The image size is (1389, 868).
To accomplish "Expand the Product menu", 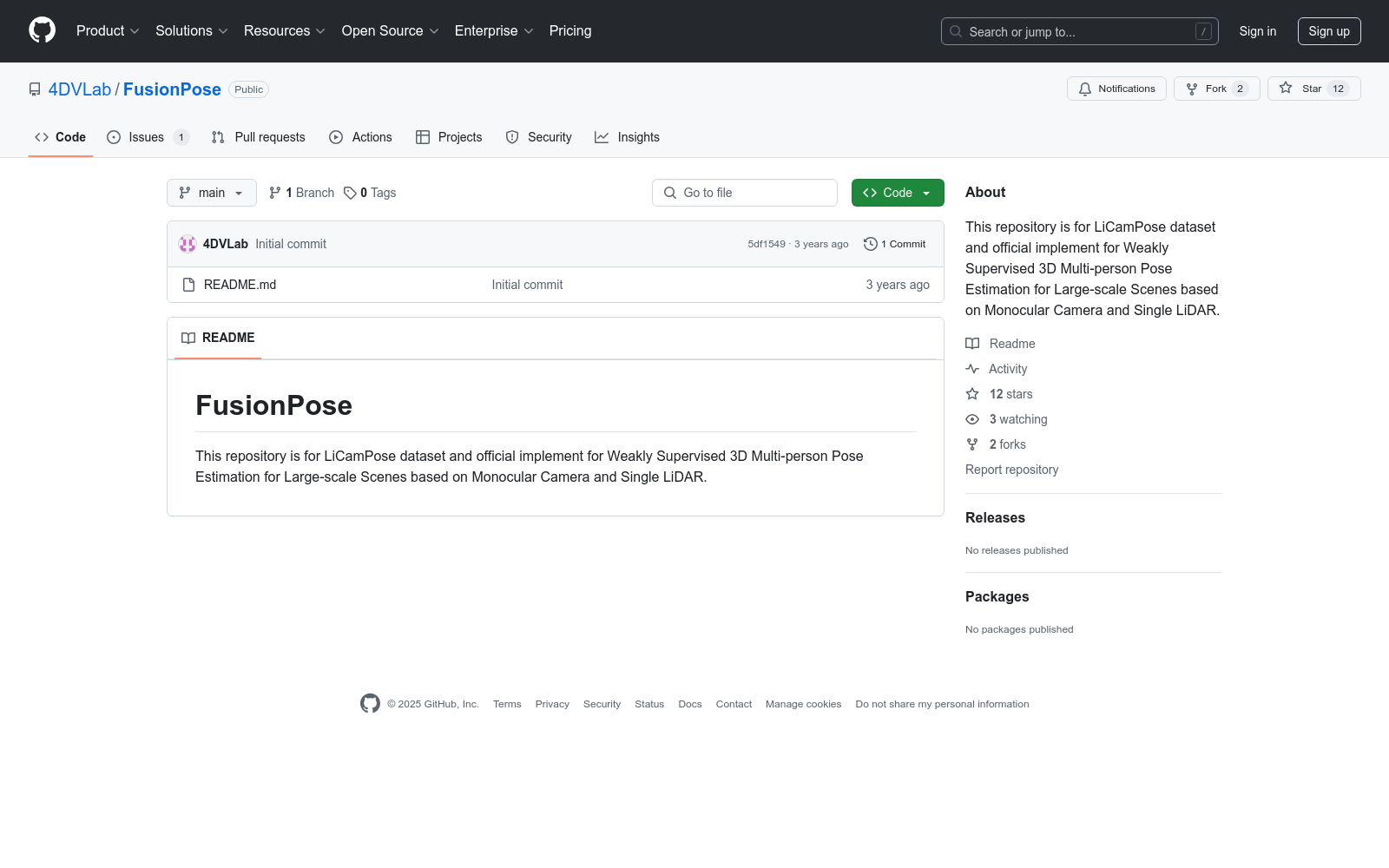I will tap(108, 31).
